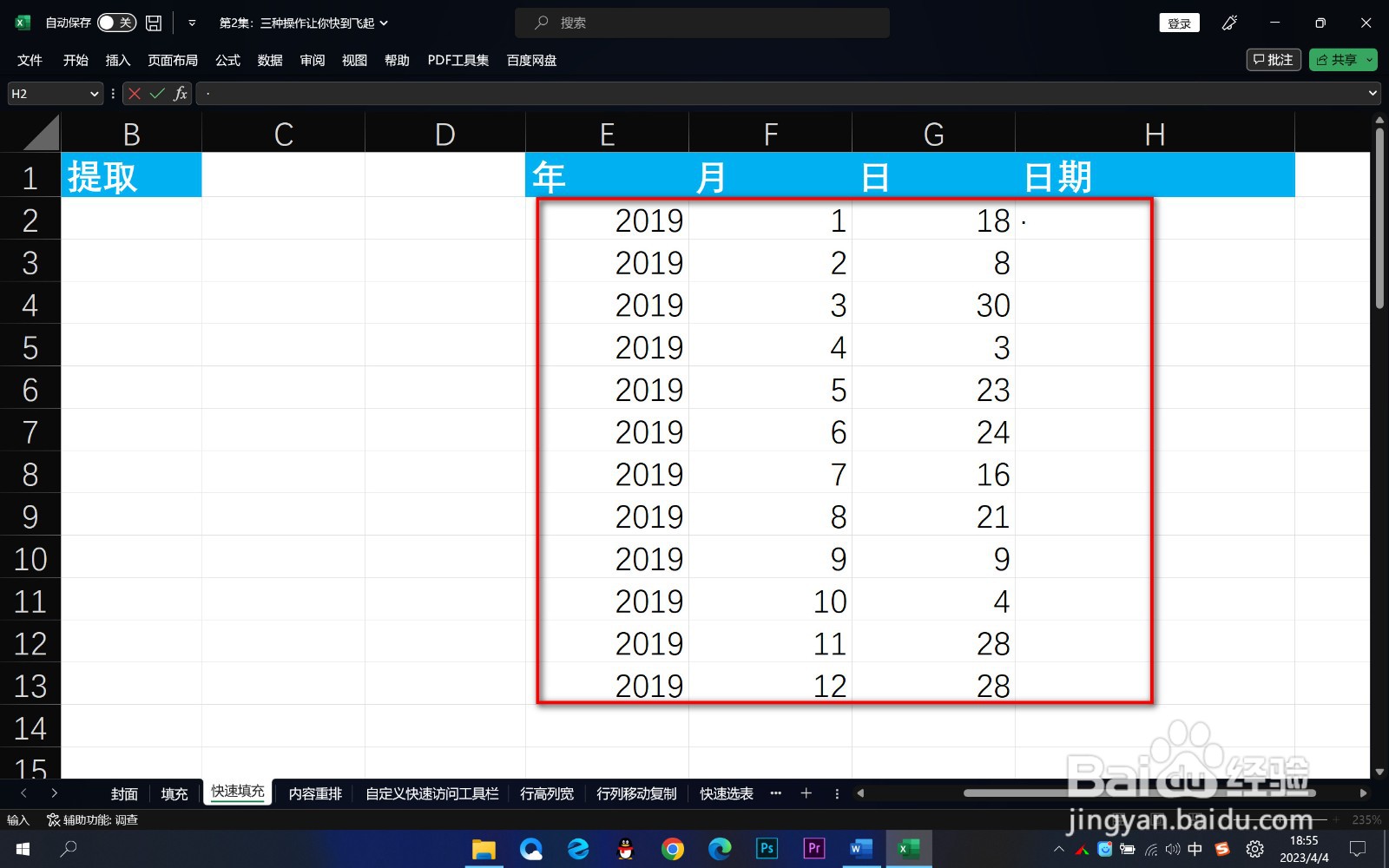Add a new sheet with plus icon
Image resolution: width=1389 pixels, height=868 pixels.
[x=806, y=793]
